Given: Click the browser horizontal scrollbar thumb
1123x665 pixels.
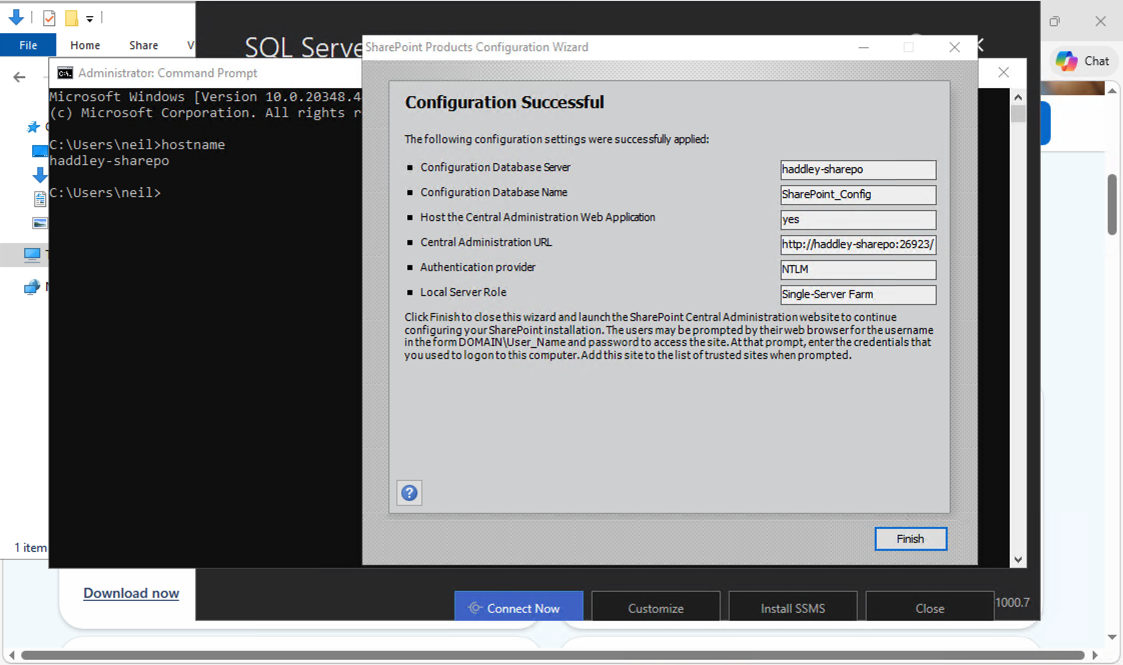Looking at the screenshot, I should click(553, 655).
